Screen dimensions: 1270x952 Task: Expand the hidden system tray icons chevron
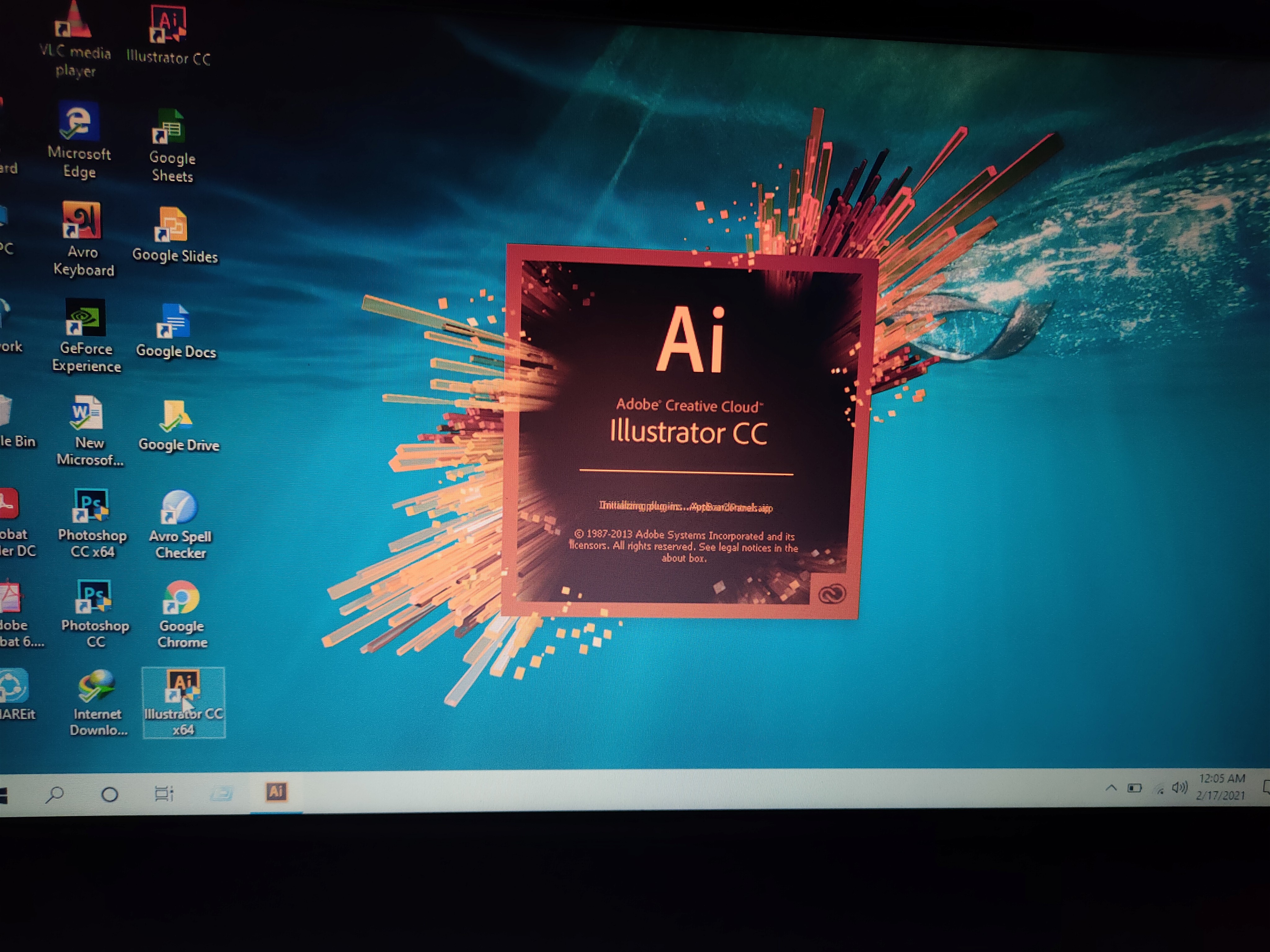click(x=1111, y=788)
